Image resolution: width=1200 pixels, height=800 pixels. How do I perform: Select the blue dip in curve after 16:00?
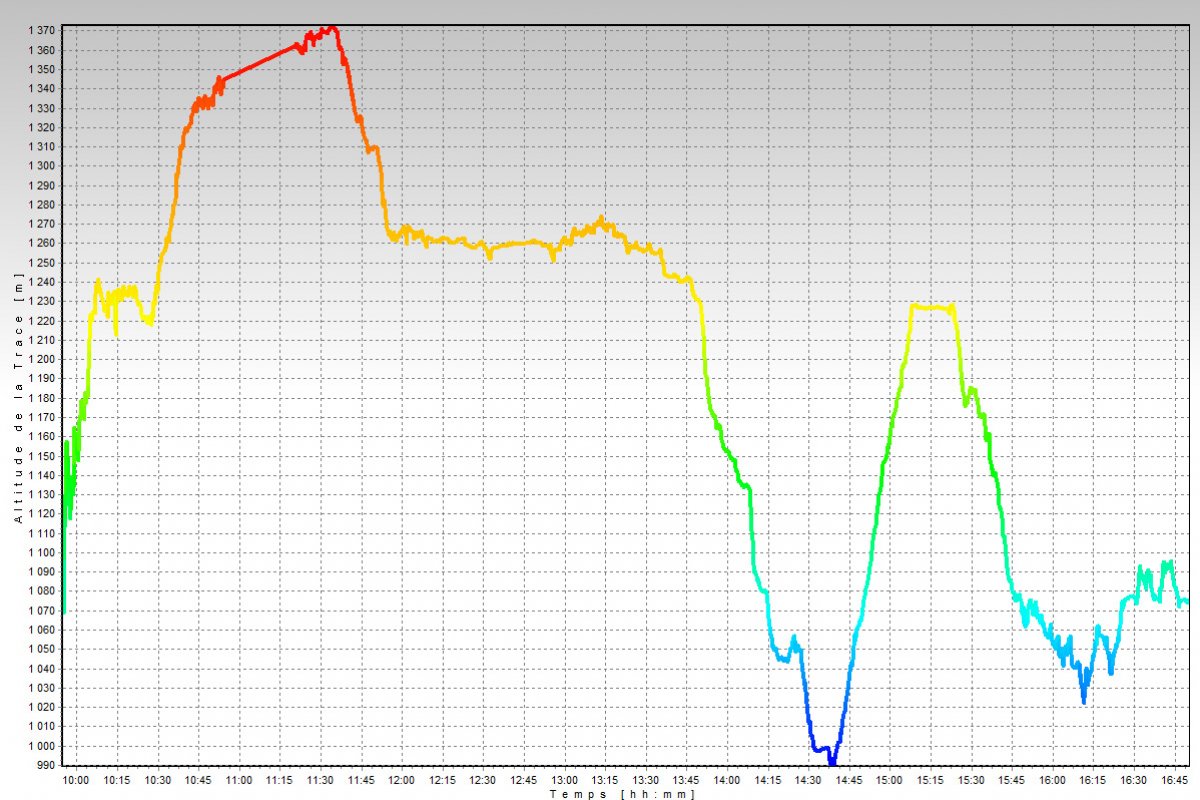[x=1084, y=698]
